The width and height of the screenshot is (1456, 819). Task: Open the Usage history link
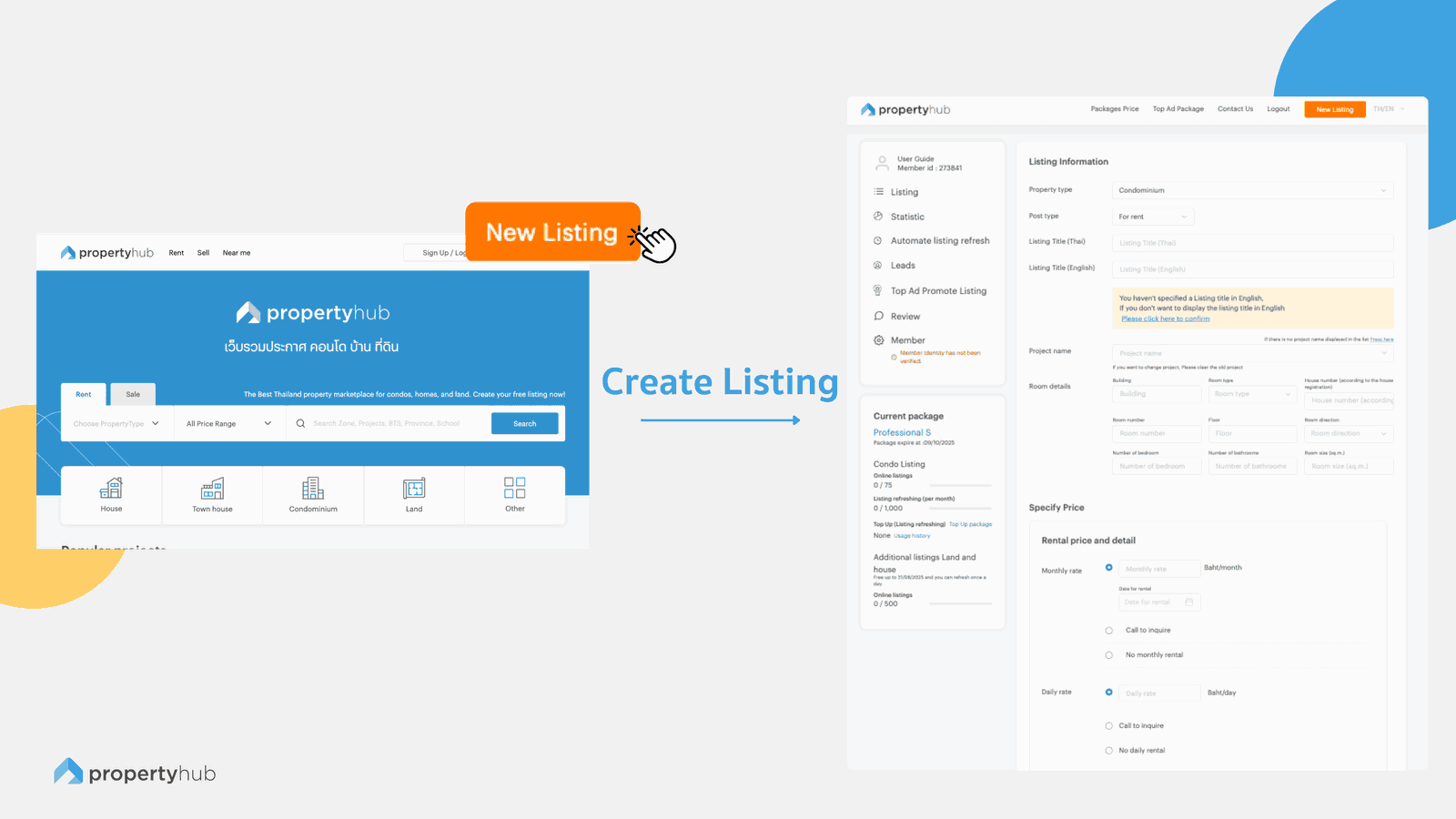(912, 536)
